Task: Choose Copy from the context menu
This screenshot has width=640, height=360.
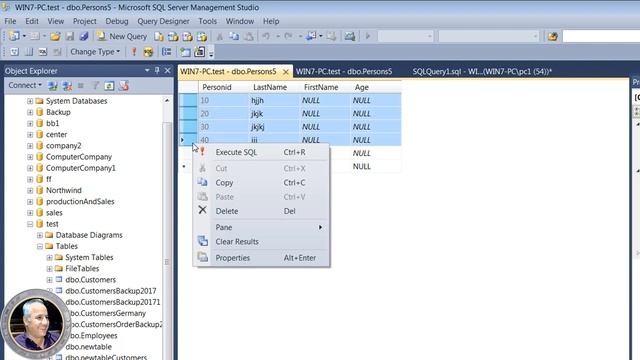Action: (261, 182)
